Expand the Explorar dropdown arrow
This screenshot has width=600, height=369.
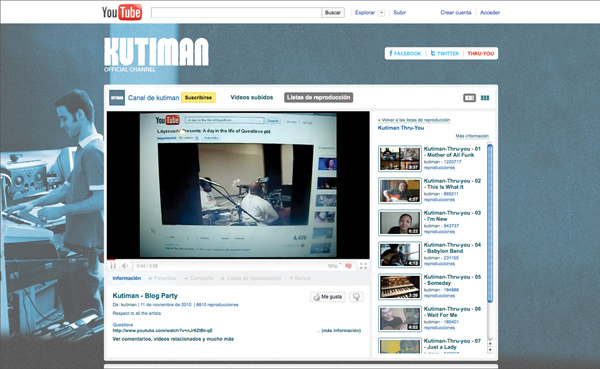(x=382, y=13)
